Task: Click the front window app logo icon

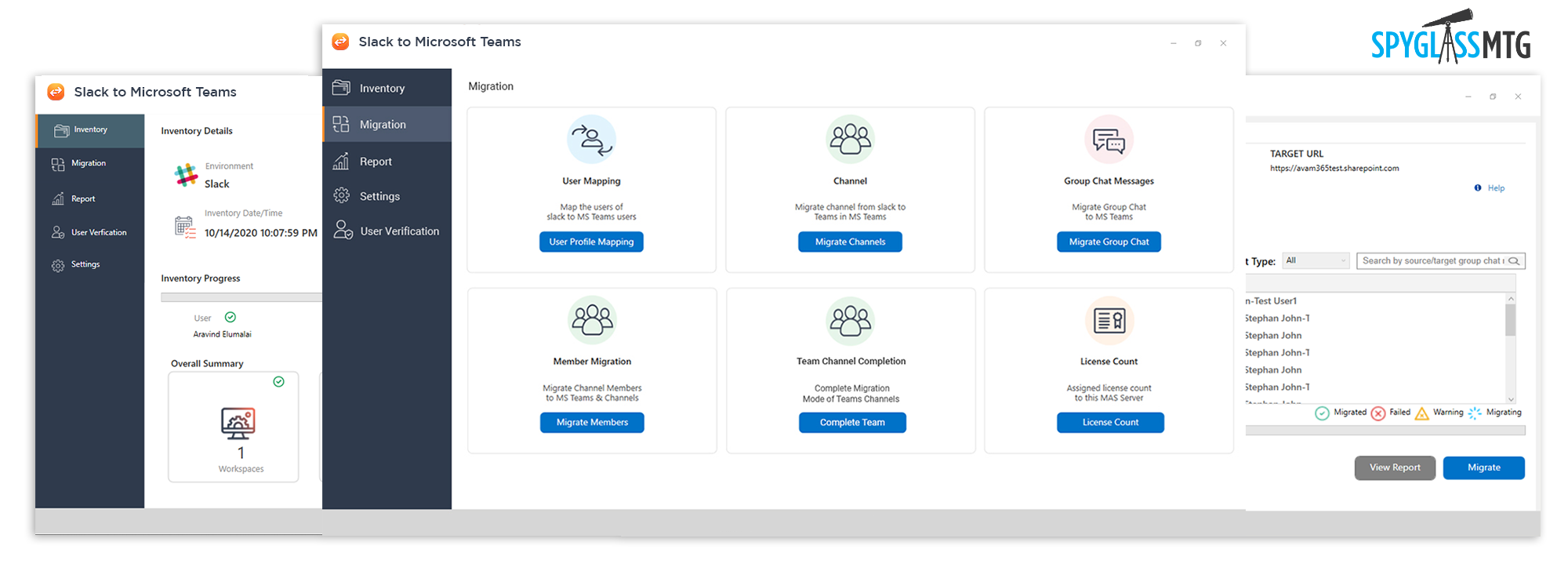Action: 340,42
